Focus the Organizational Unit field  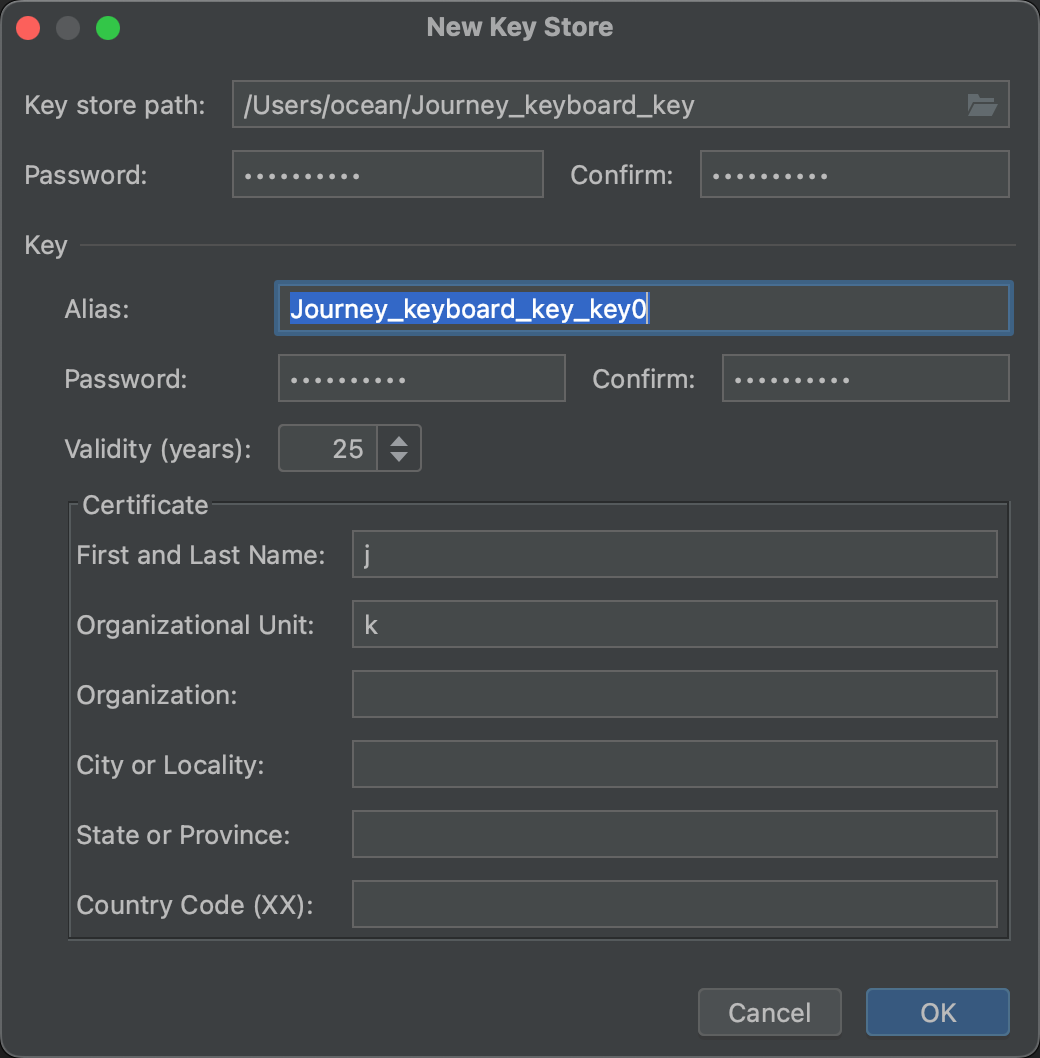click(x=674, y=625)
